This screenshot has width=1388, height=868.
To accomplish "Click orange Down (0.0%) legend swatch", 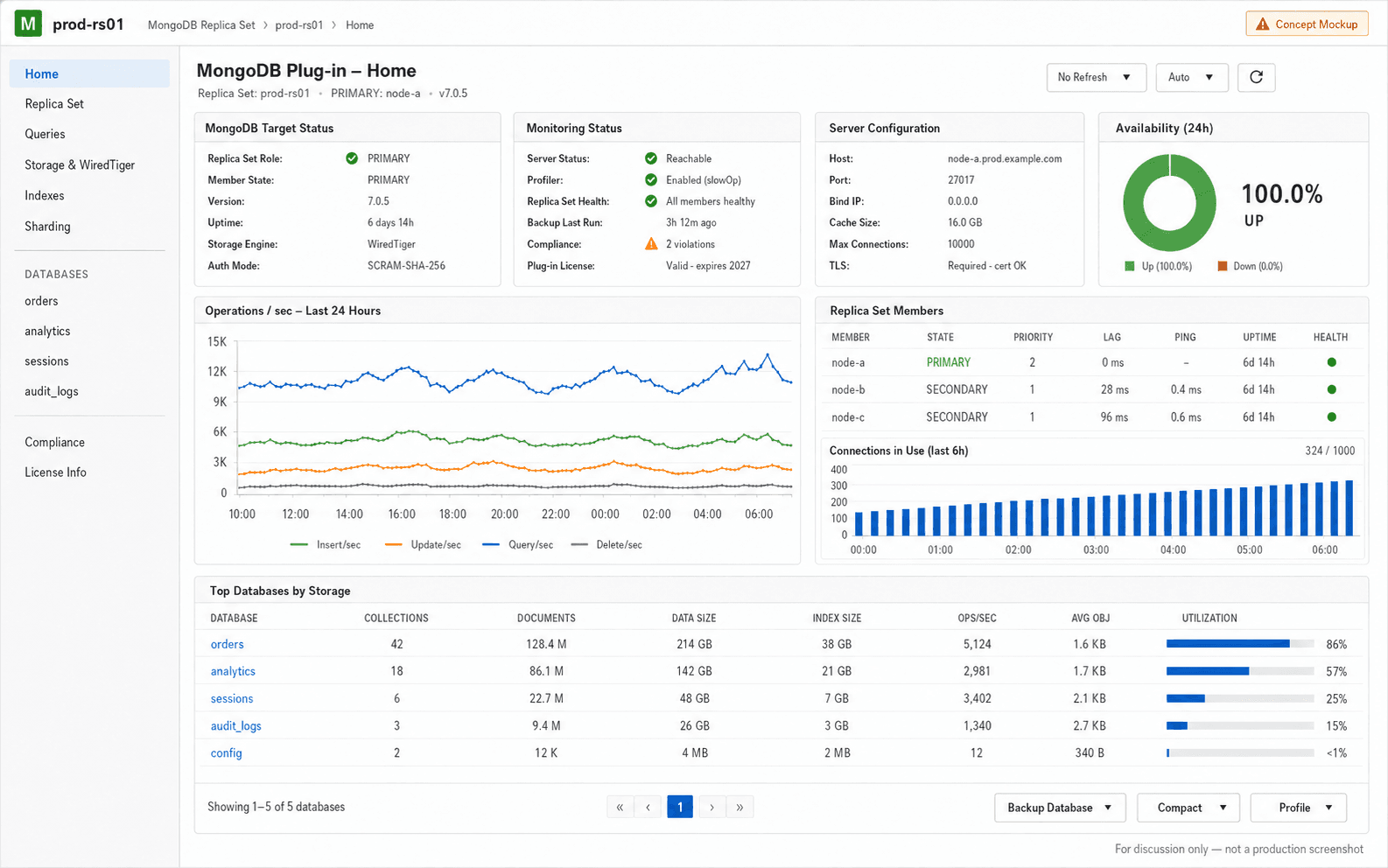I will [1222, 266].
